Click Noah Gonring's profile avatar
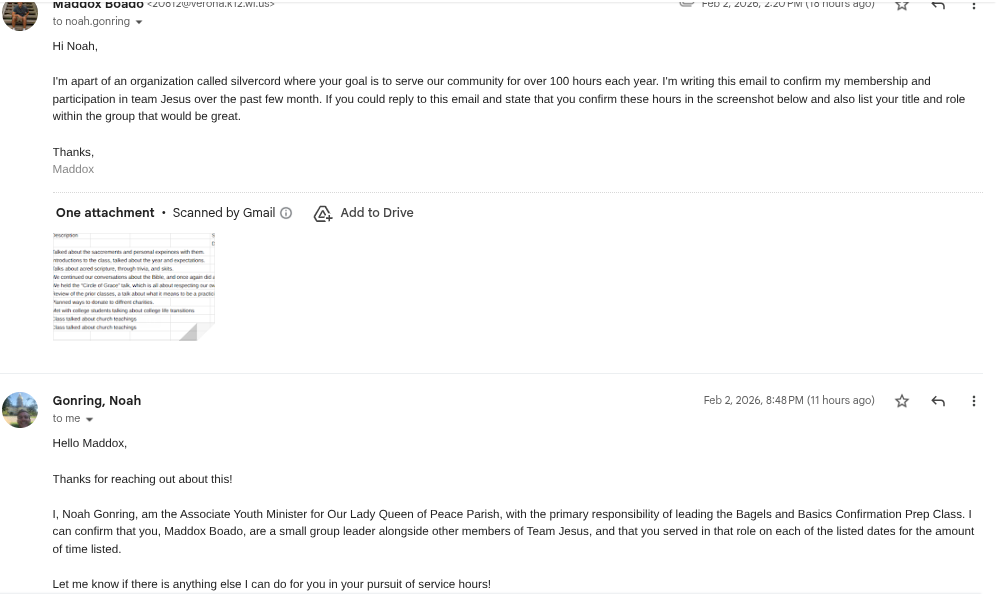Image resolution: width=998 pixels, height=605 pixels. [x=20, y=410]
